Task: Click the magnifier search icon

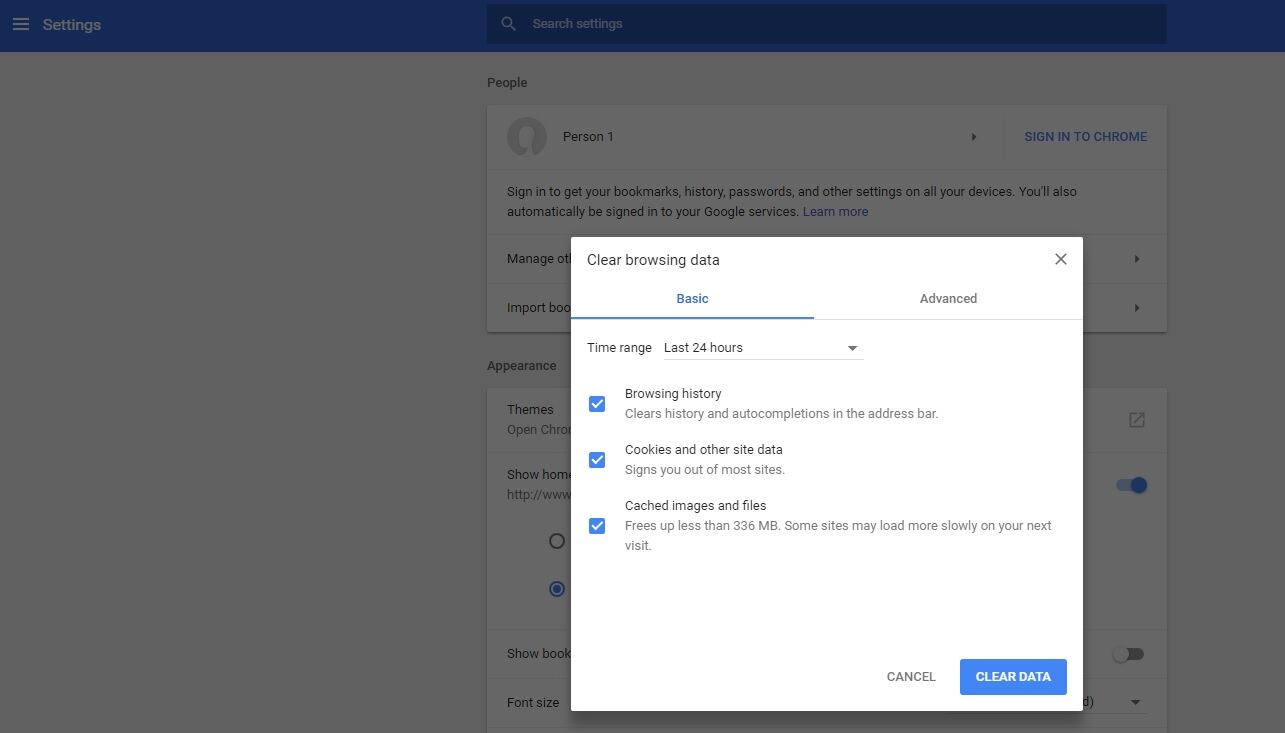Action: (508, 24)
